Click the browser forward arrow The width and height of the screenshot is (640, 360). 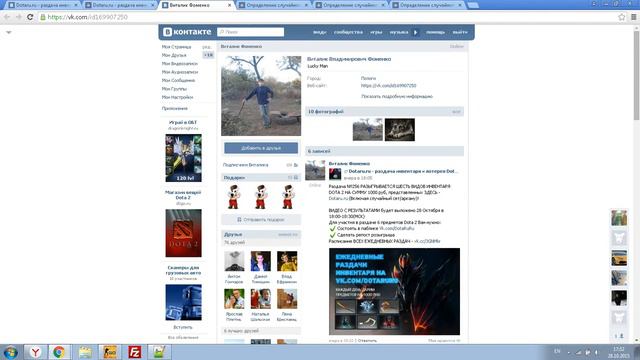tap(18, 17)
